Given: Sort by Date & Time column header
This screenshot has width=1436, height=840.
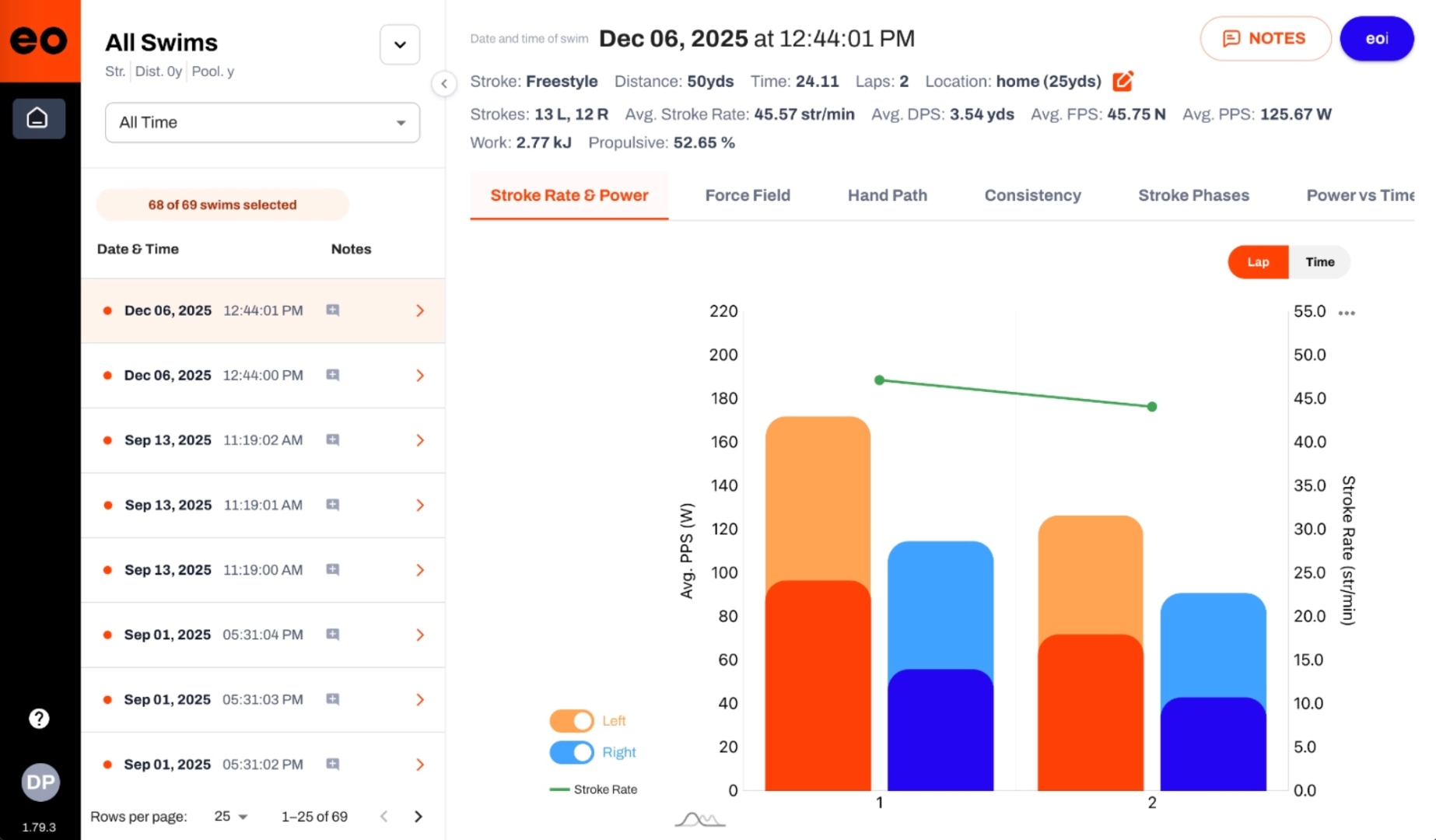Looking at the screenshot, I should 138,249.
